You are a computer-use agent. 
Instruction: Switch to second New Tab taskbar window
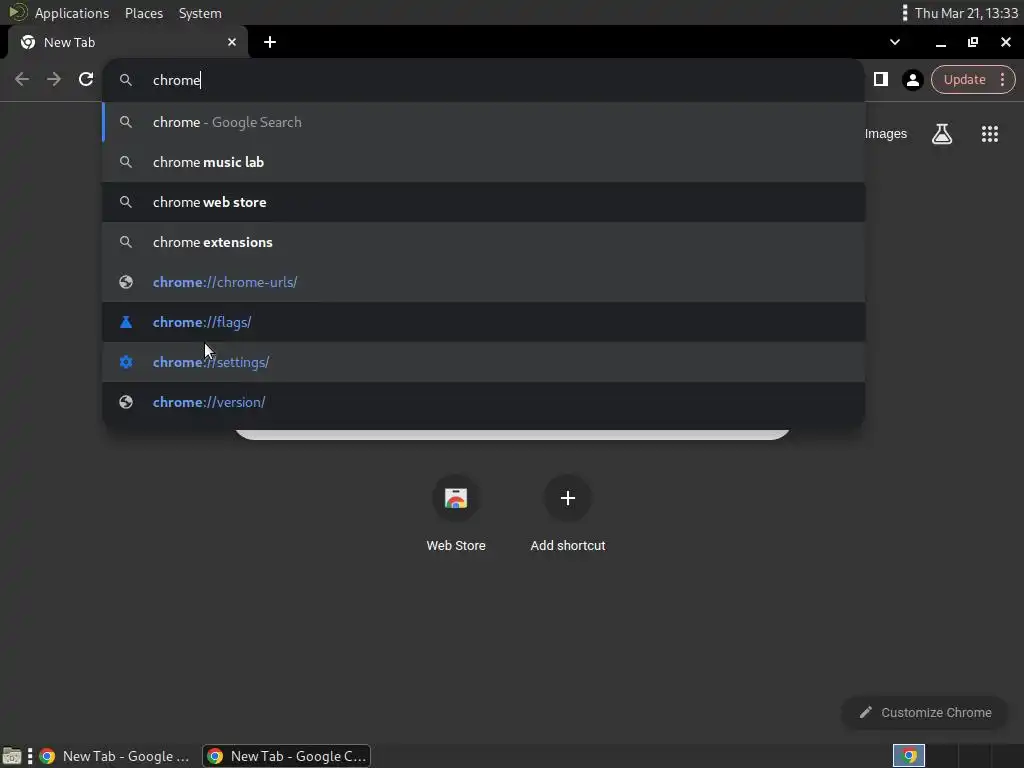pyautogui.click(x=286, y=756)
